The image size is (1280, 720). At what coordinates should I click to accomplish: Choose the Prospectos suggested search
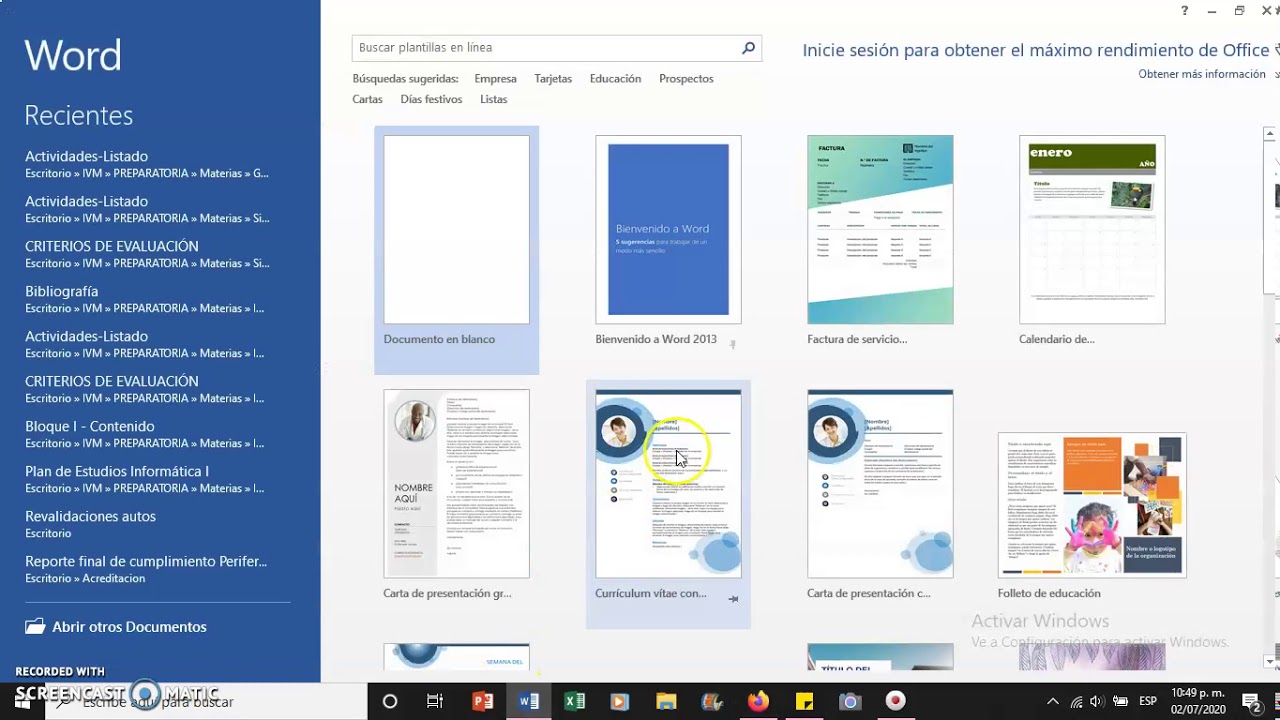pos(686,79)
